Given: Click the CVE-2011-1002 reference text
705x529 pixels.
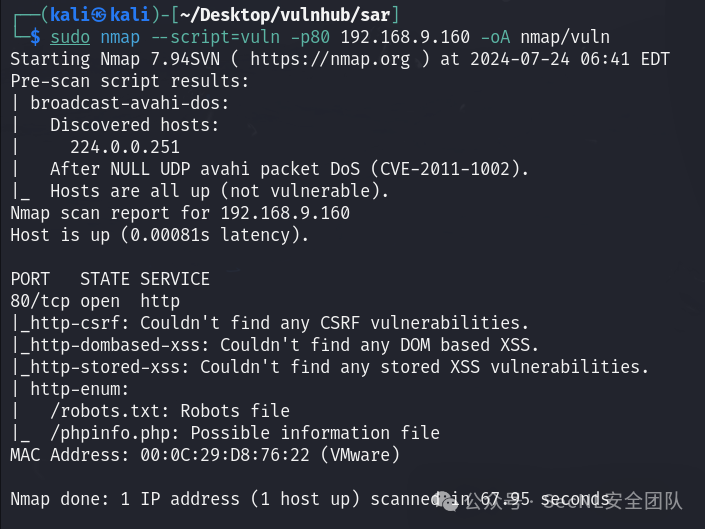Looking at the screenshot, I should 445,169.
